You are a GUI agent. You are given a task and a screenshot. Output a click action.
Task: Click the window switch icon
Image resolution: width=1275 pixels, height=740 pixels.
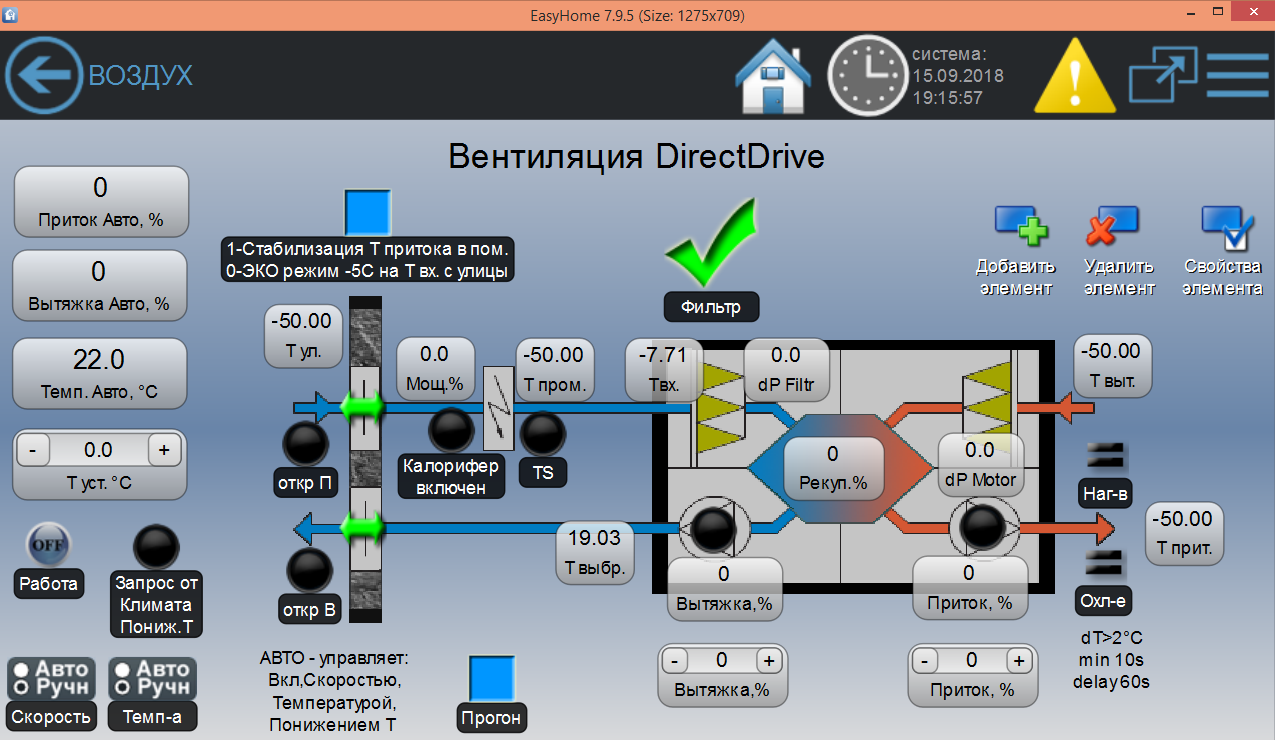1163,75
